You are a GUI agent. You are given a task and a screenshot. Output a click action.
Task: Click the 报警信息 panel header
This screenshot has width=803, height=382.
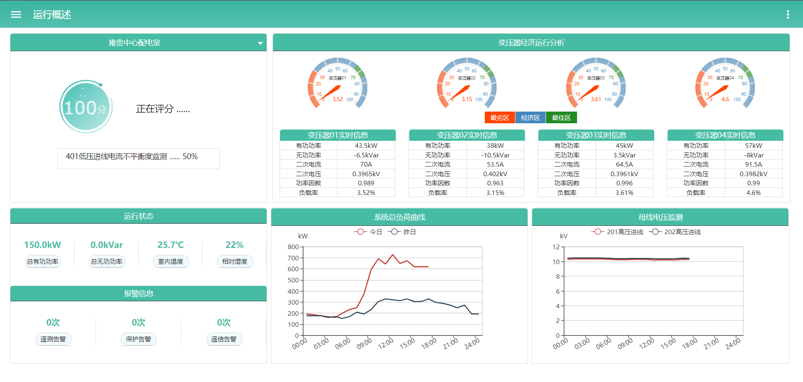click(x=138, y=293)
